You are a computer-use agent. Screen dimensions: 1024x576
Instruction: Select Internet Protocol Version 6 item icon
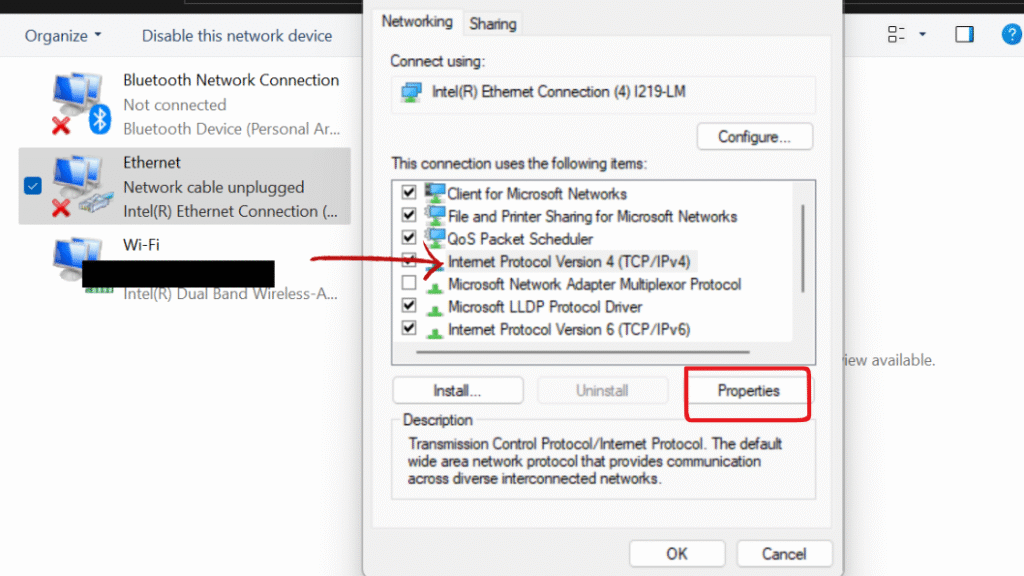[434, 330]
